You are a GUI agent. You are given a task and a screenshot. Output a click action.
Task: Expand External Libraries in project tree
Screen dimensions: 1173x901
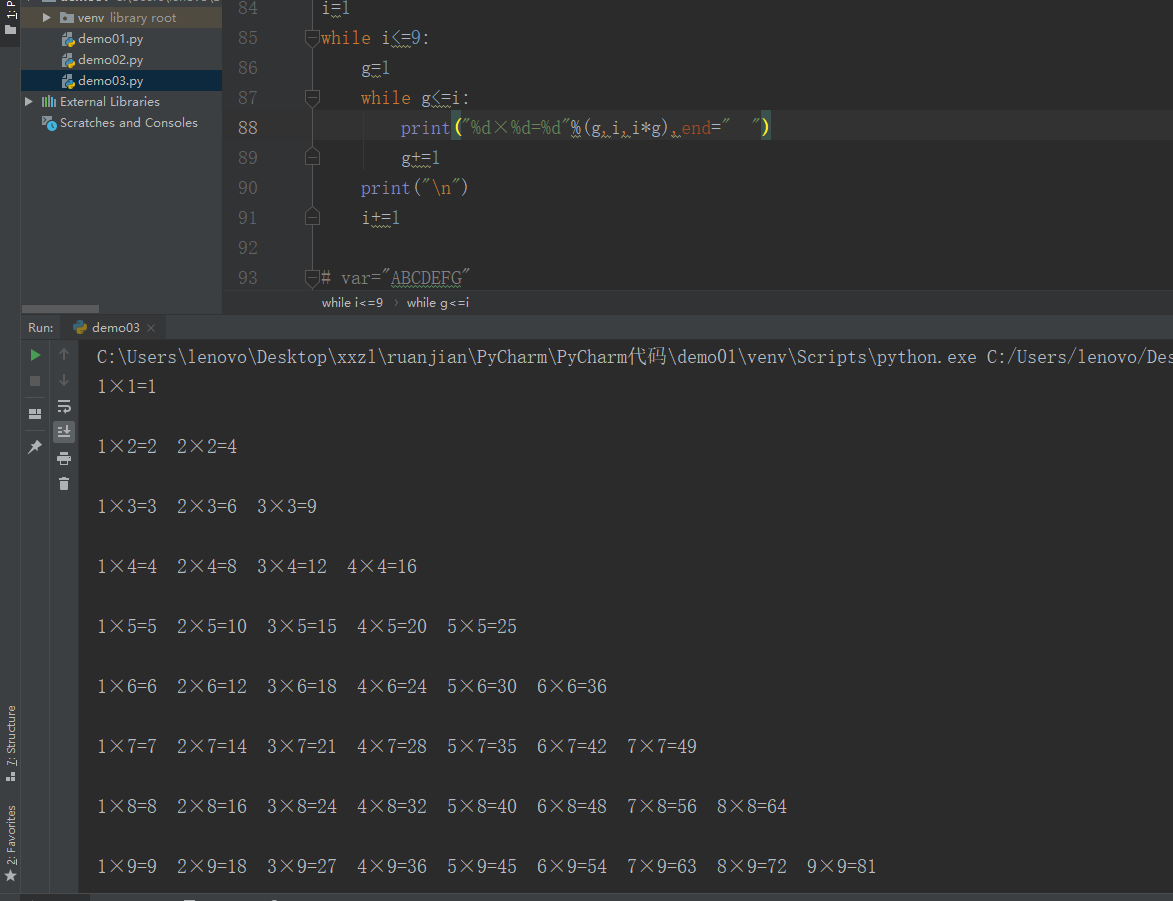(28, 101)
